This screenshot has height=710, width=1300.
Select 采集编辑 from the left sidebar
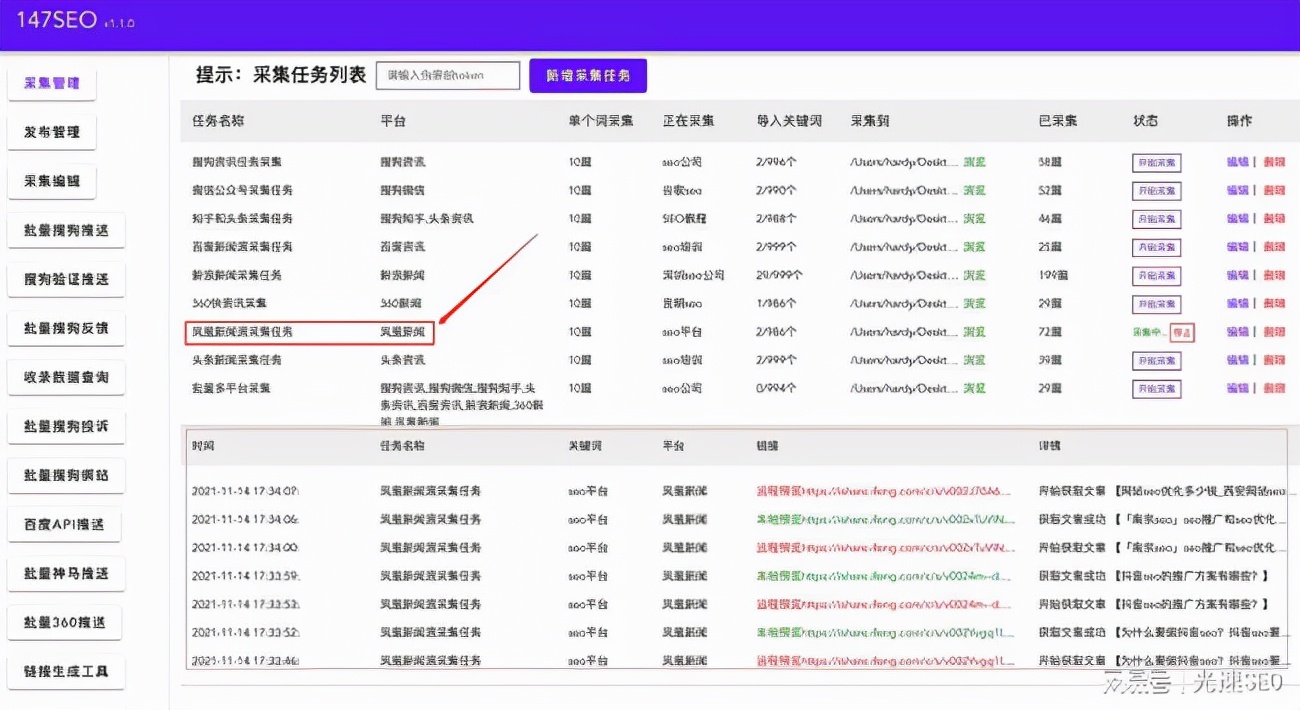tap(52, 181)
